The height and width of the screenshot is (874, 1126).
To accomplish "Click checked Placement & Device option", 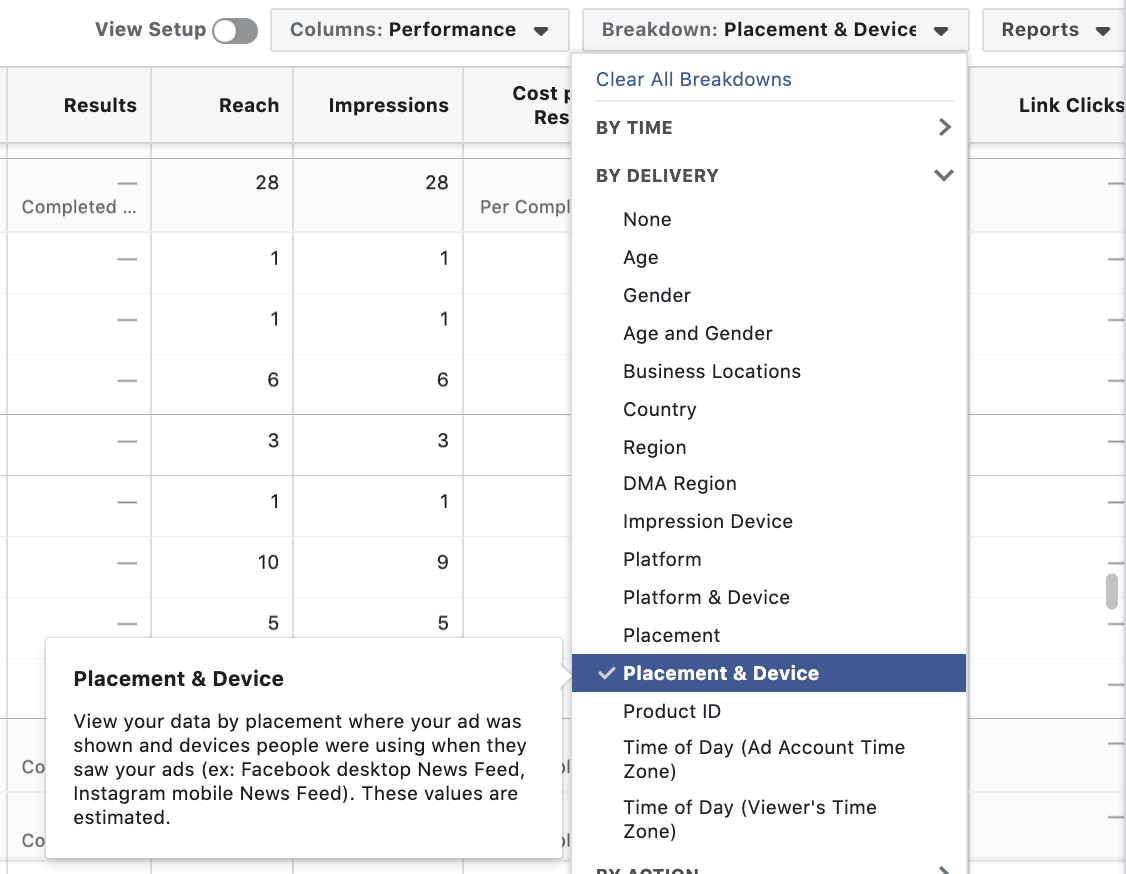I will click(x=769, y=673).
